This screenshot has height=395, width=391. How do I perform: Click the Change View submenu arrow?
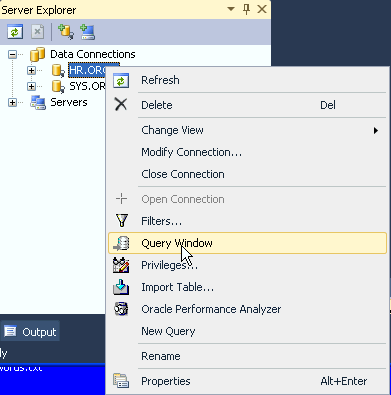point(376,131)
